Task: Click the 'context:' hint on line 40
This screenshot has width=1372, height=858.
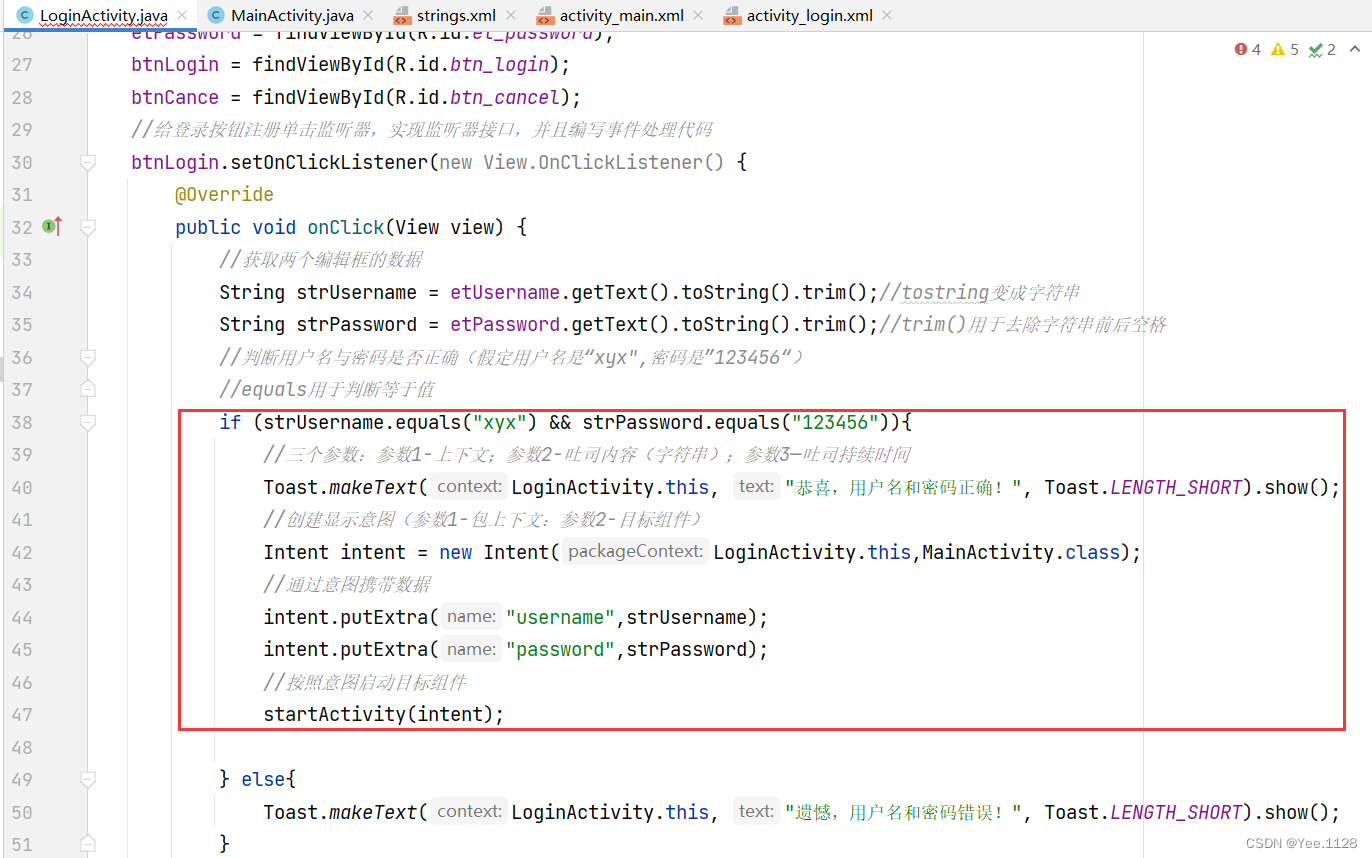Action: tap(470, 486)
